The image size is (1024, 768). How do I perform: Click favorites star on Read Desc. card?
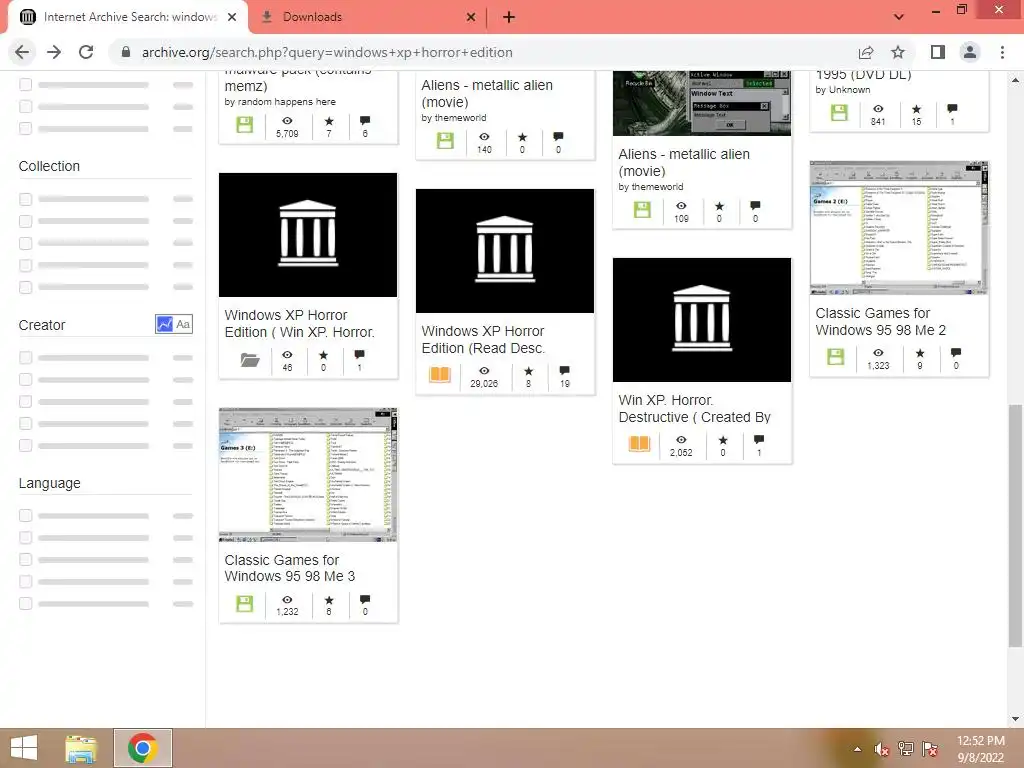(x=528, y=371)
